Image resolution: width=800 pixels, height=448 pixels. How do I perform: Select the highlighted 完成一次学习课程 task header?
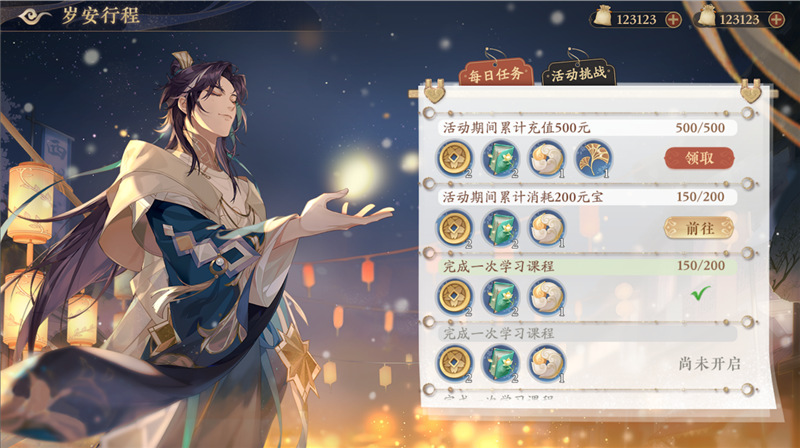[588, 266]
